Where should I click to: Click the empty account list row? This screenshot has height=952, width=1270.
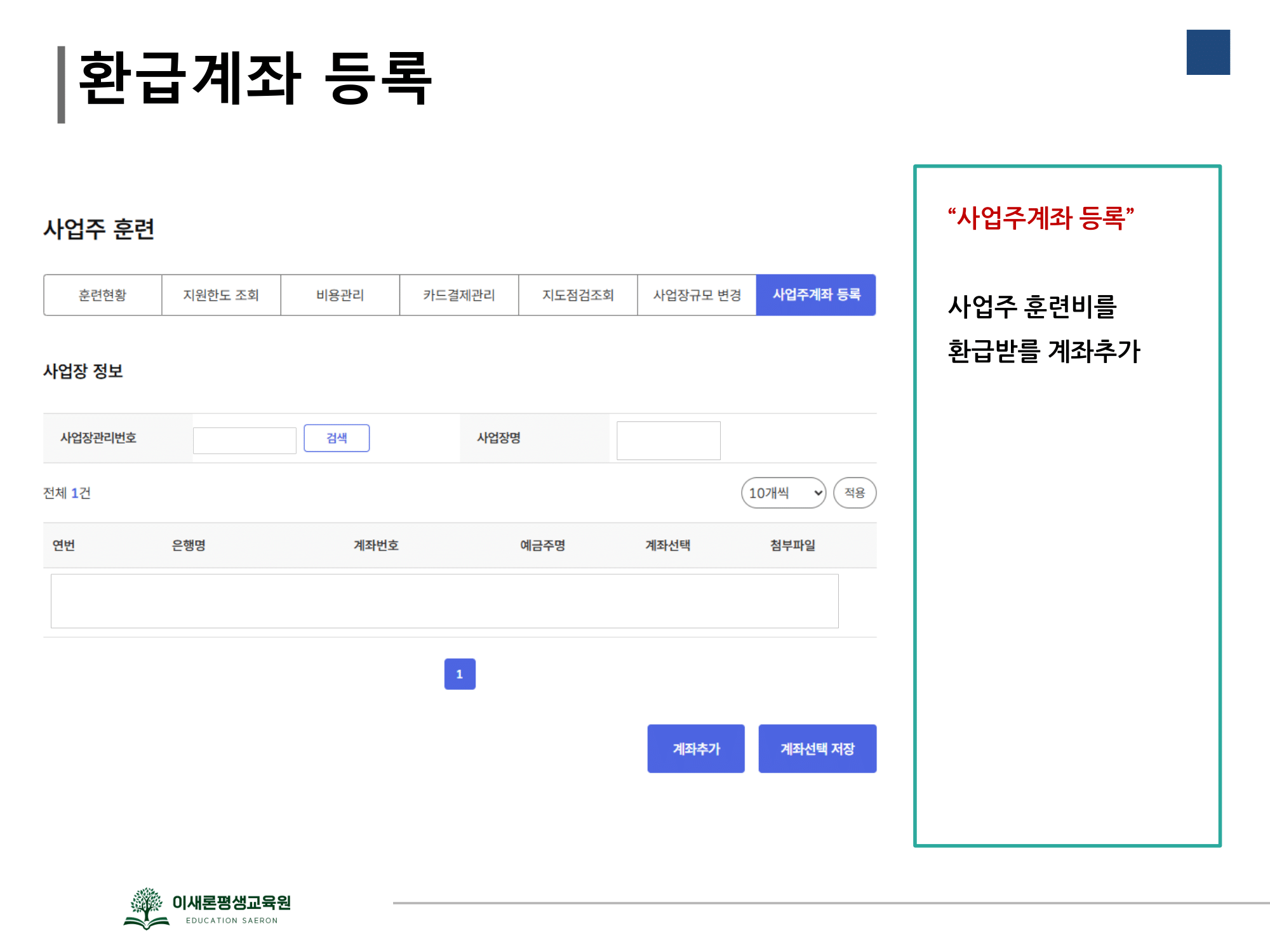(x=444, y=601)
